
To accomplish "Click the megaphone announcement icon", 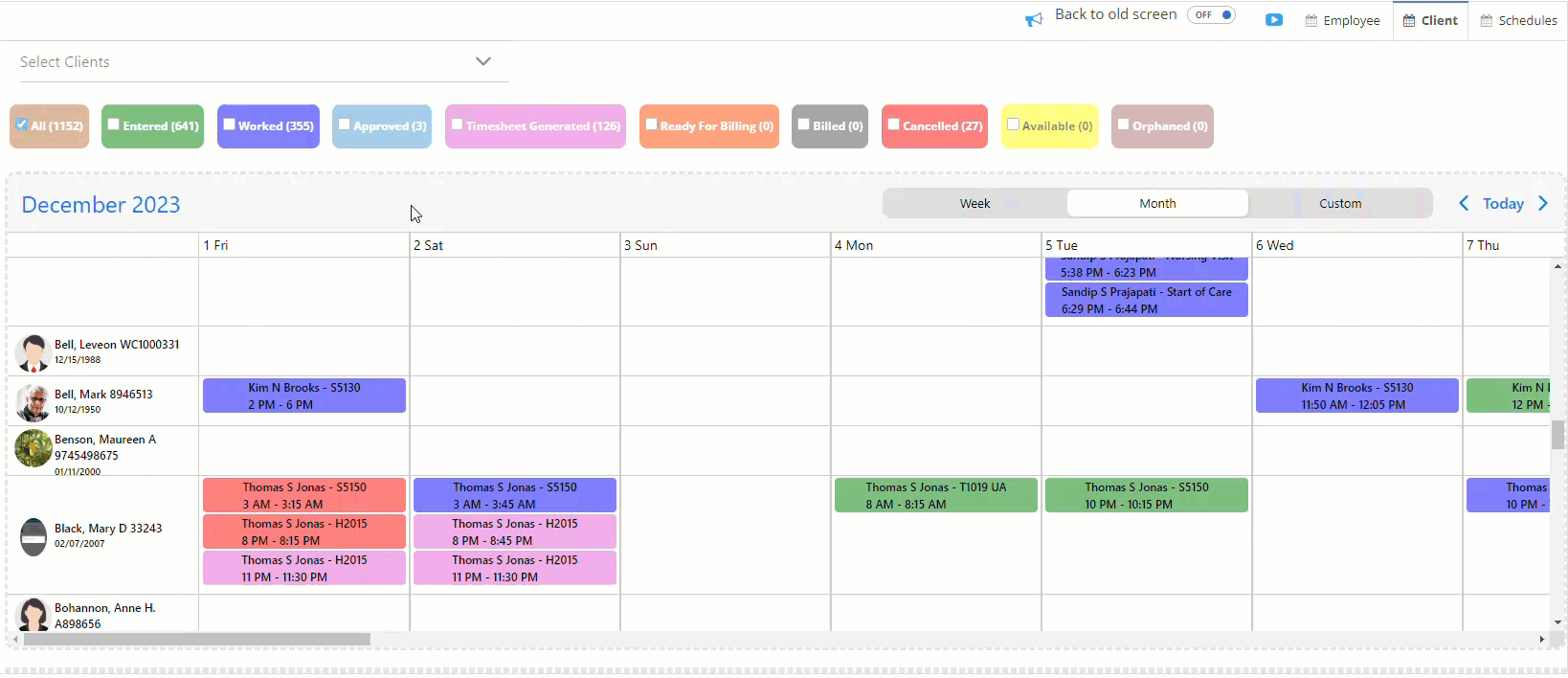I will 1034,20.
